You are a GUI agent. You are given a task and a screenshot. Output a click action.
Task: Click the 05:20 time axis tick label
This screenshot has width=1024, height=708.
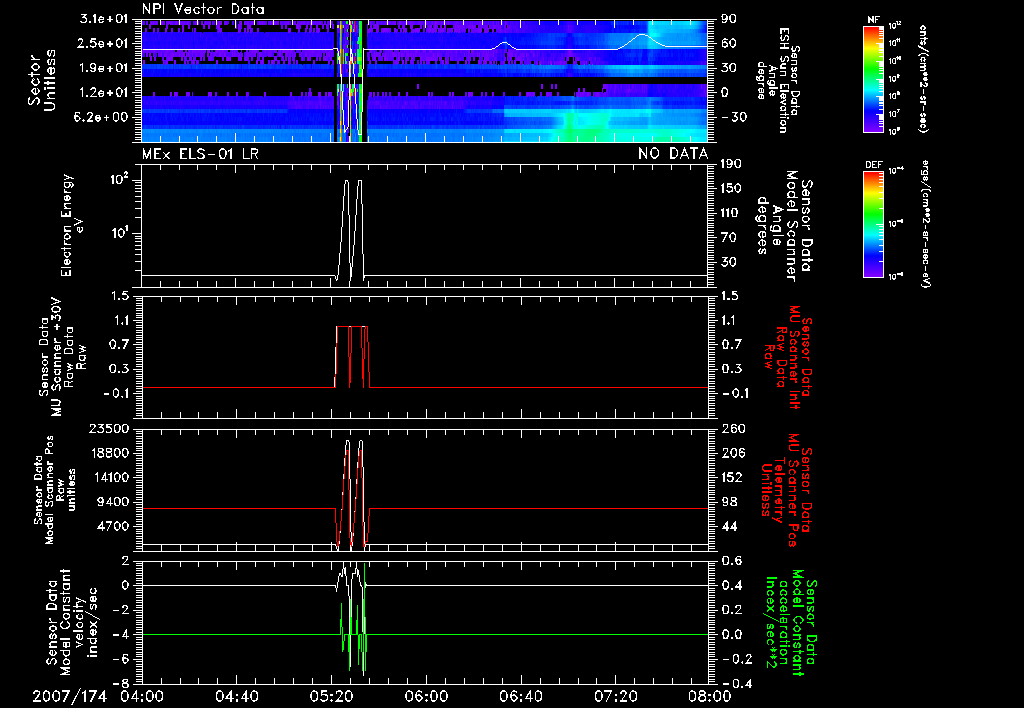click(331, 695)
